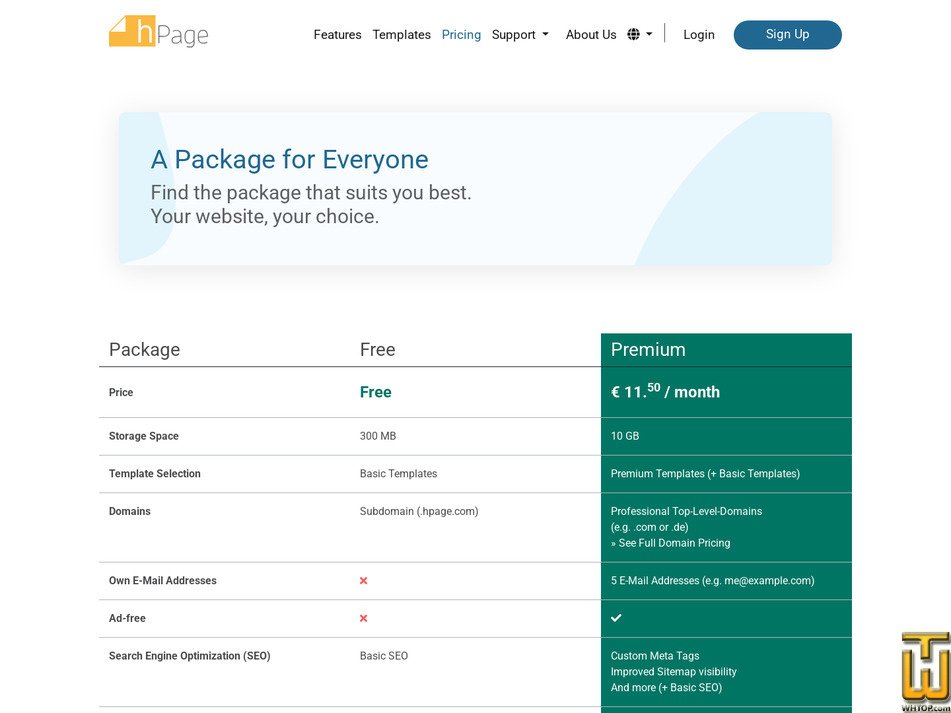
Task: Click the Own E-Mail Addresses label
Action: pyautogui.click(x=163, y=581)
